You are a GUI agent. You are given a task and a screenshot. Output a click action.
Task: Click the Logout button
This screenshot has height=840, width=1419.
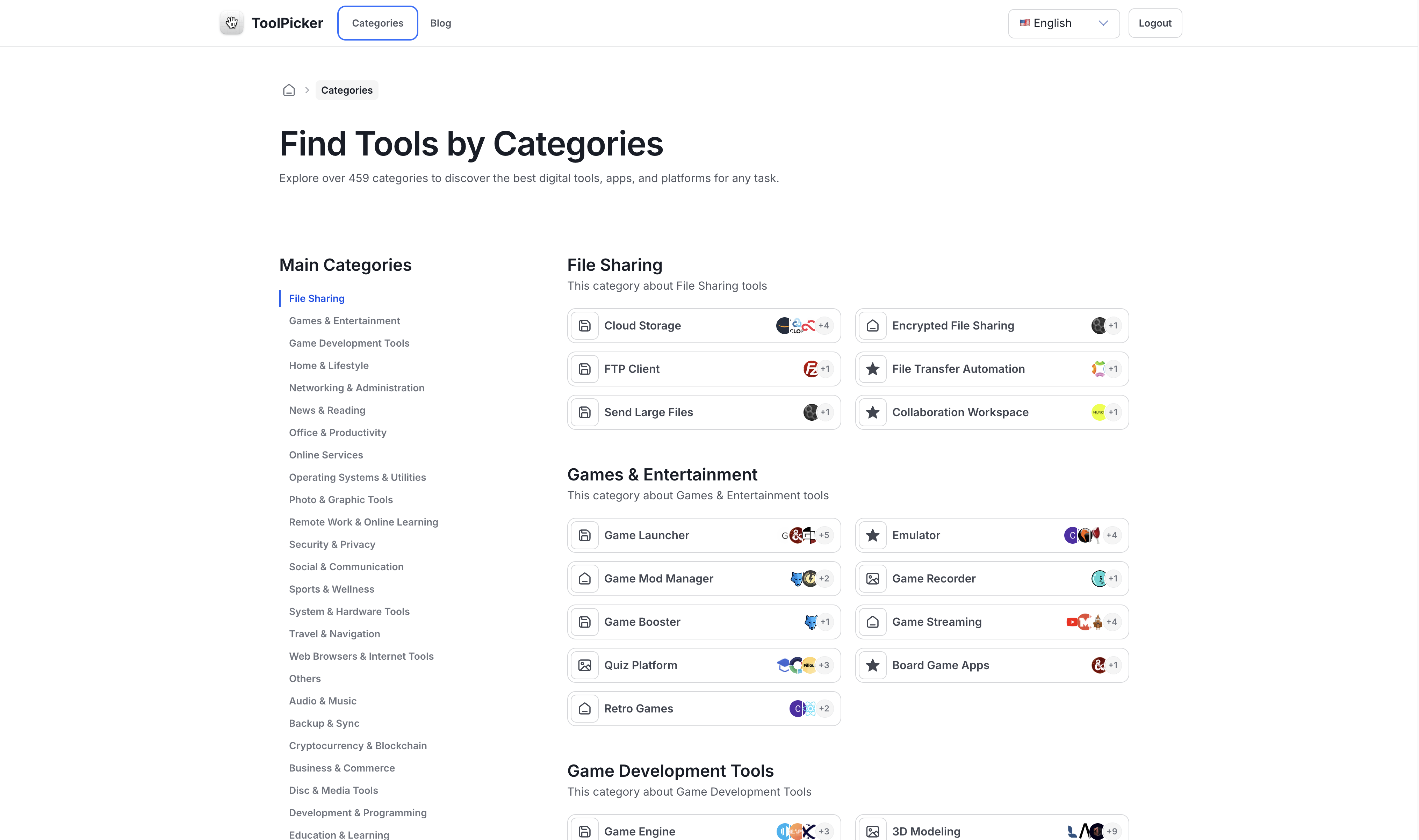point(1155,23)
